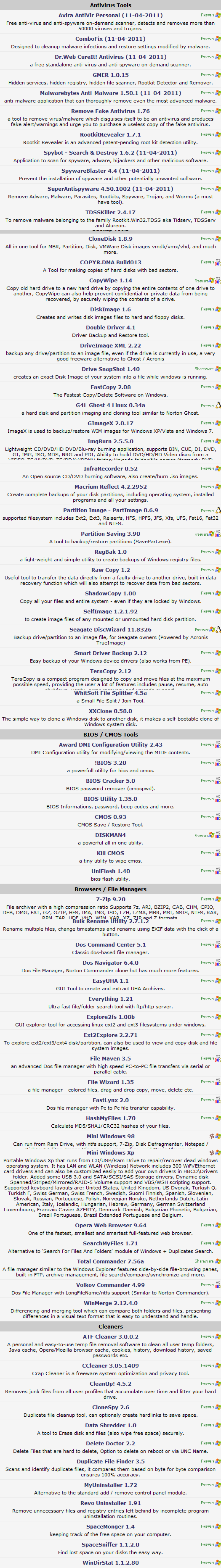The height and width of the screenshot is (1568, 221).
Task: Click the ShadowCopy 1.00 title
Action: pos(110,594)
